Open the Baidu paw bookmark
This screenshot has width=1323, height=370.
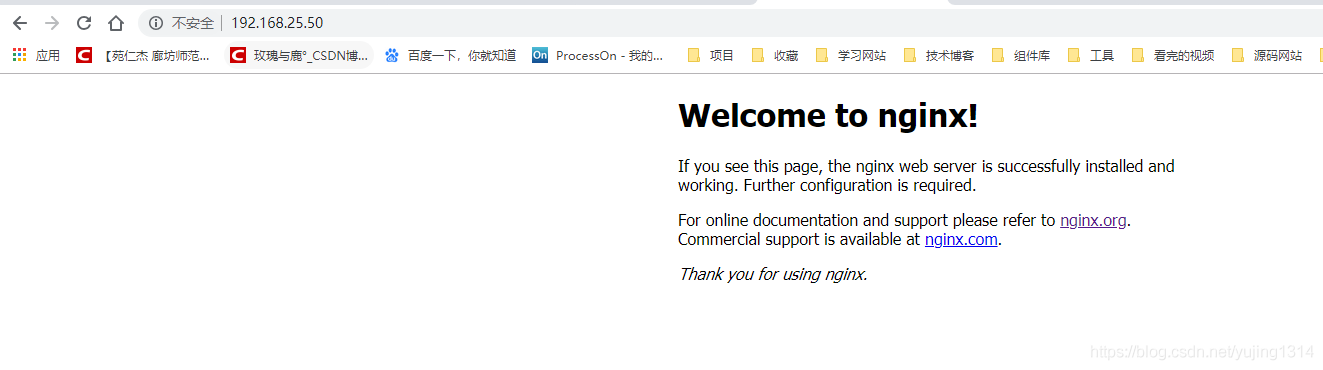click(x=450, y=56)
